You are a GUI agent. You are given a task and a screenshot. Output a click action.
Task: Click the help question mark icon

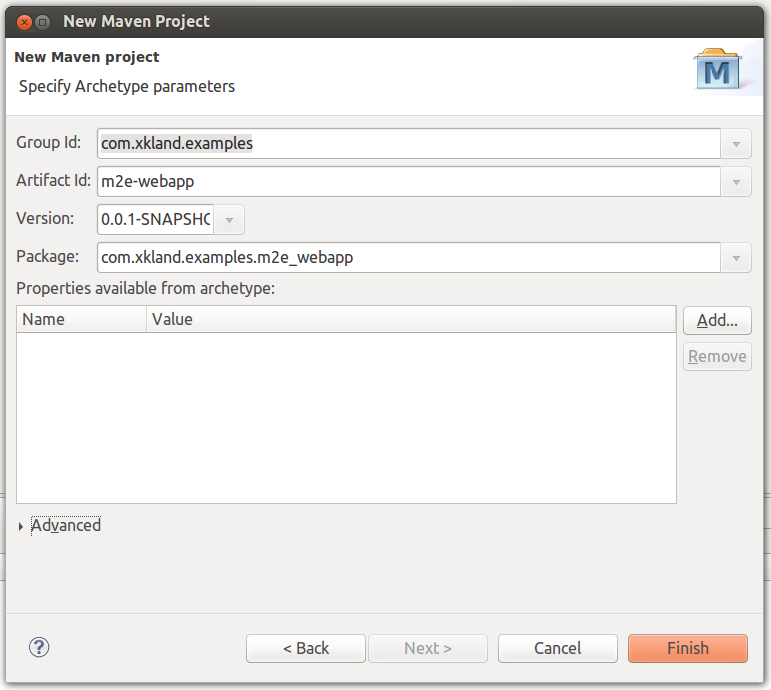(x=39, y=647)
